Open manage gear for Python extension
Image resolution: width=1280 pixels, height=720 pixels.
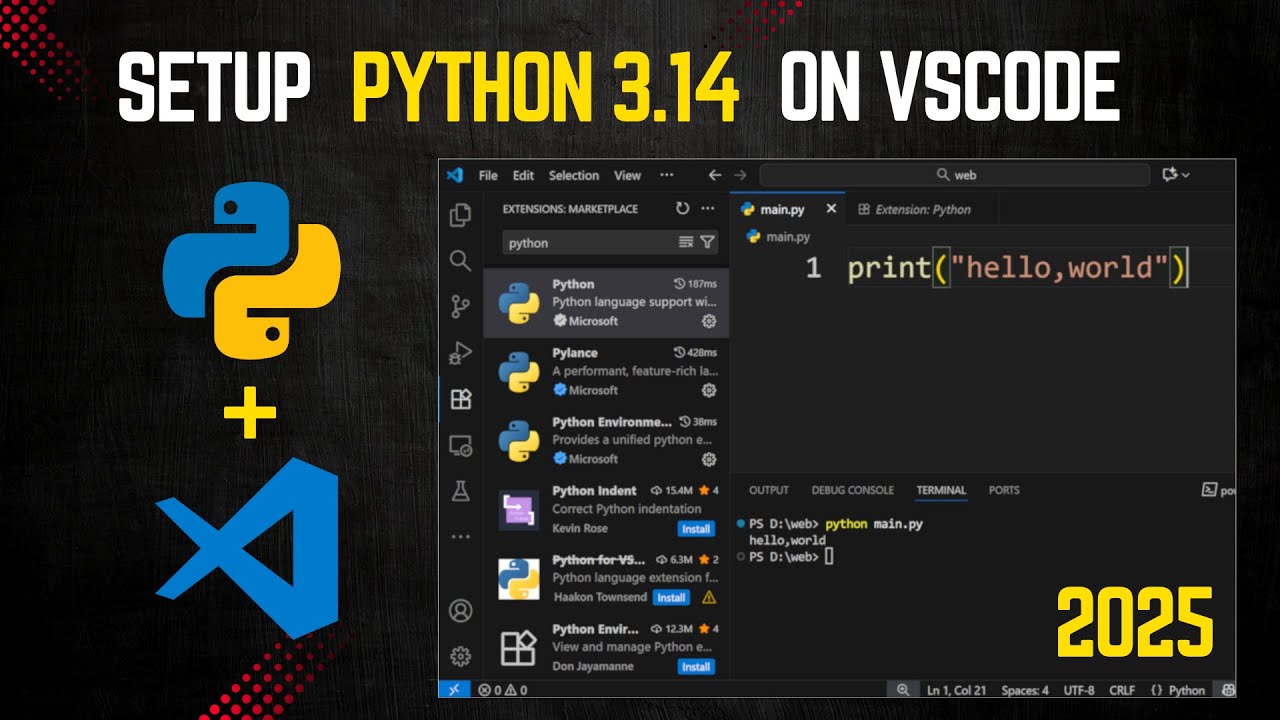point(709,321)
